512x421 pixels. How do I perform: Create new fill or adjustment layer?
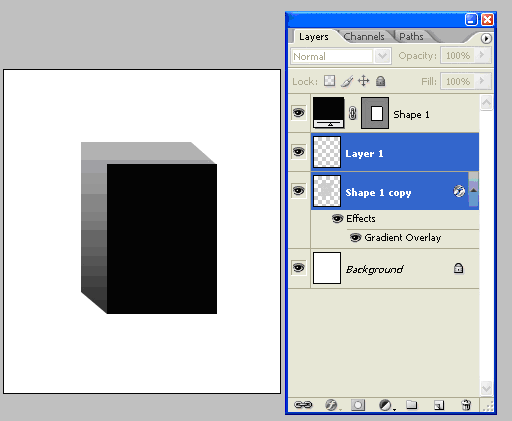(x=386, y=405)
